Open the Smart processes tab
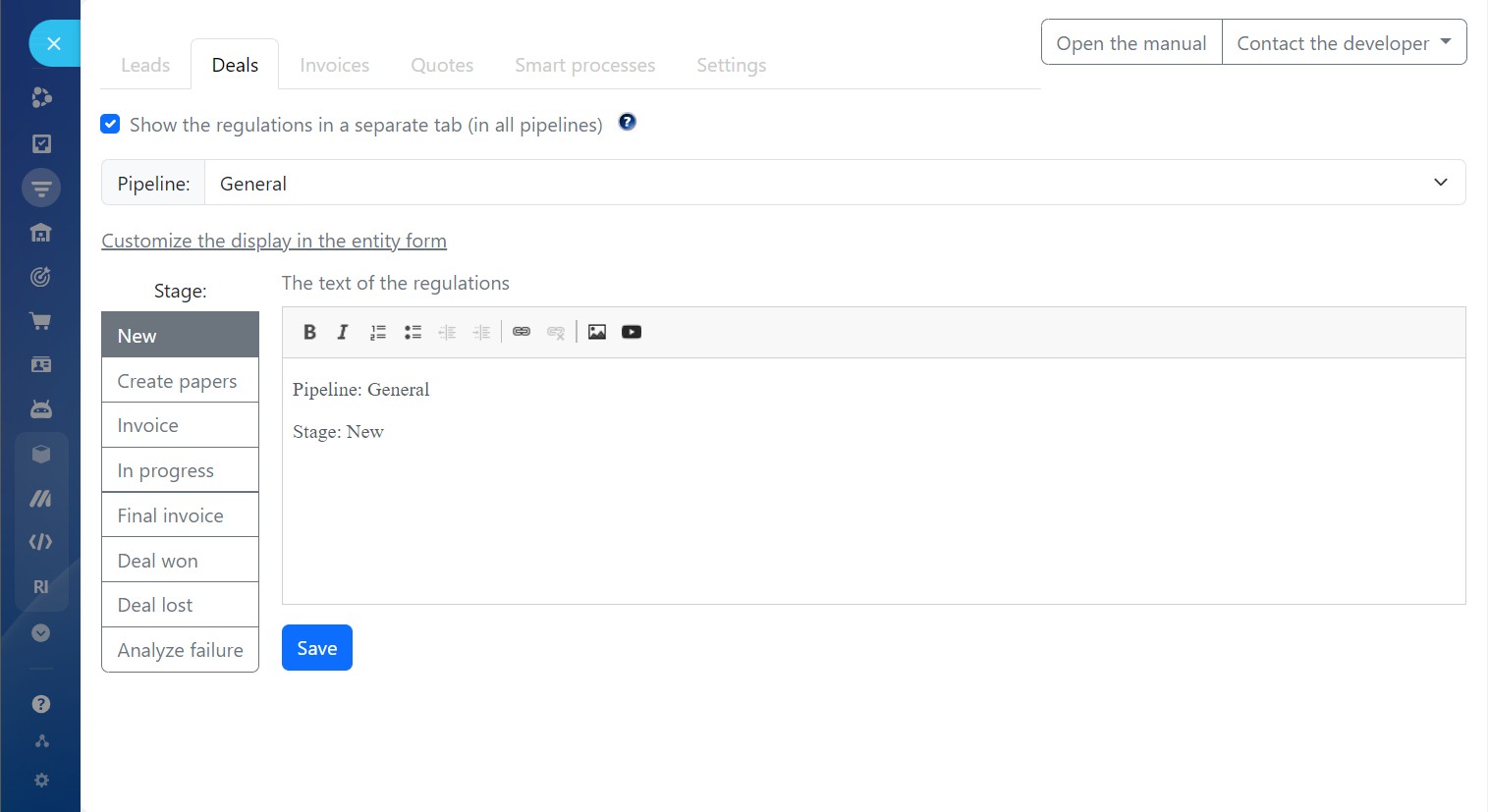 (x=584, y=66)
